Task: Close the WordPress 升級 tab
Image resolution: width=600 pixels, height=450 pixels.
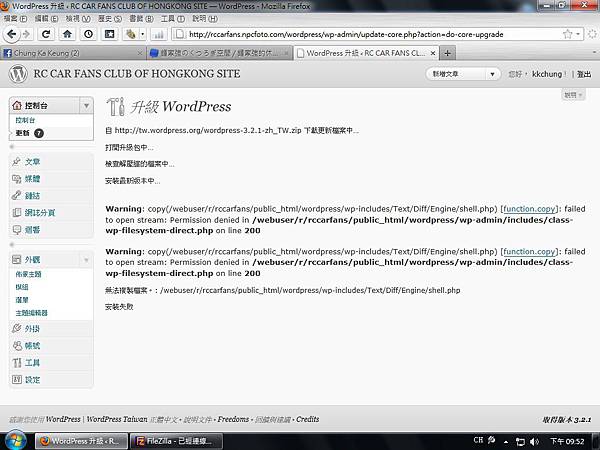Action: (433, 53)
